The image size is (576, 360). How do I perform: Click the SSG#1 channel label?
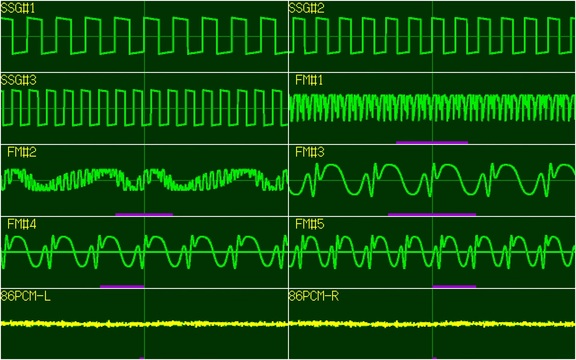tap(18, 8)
